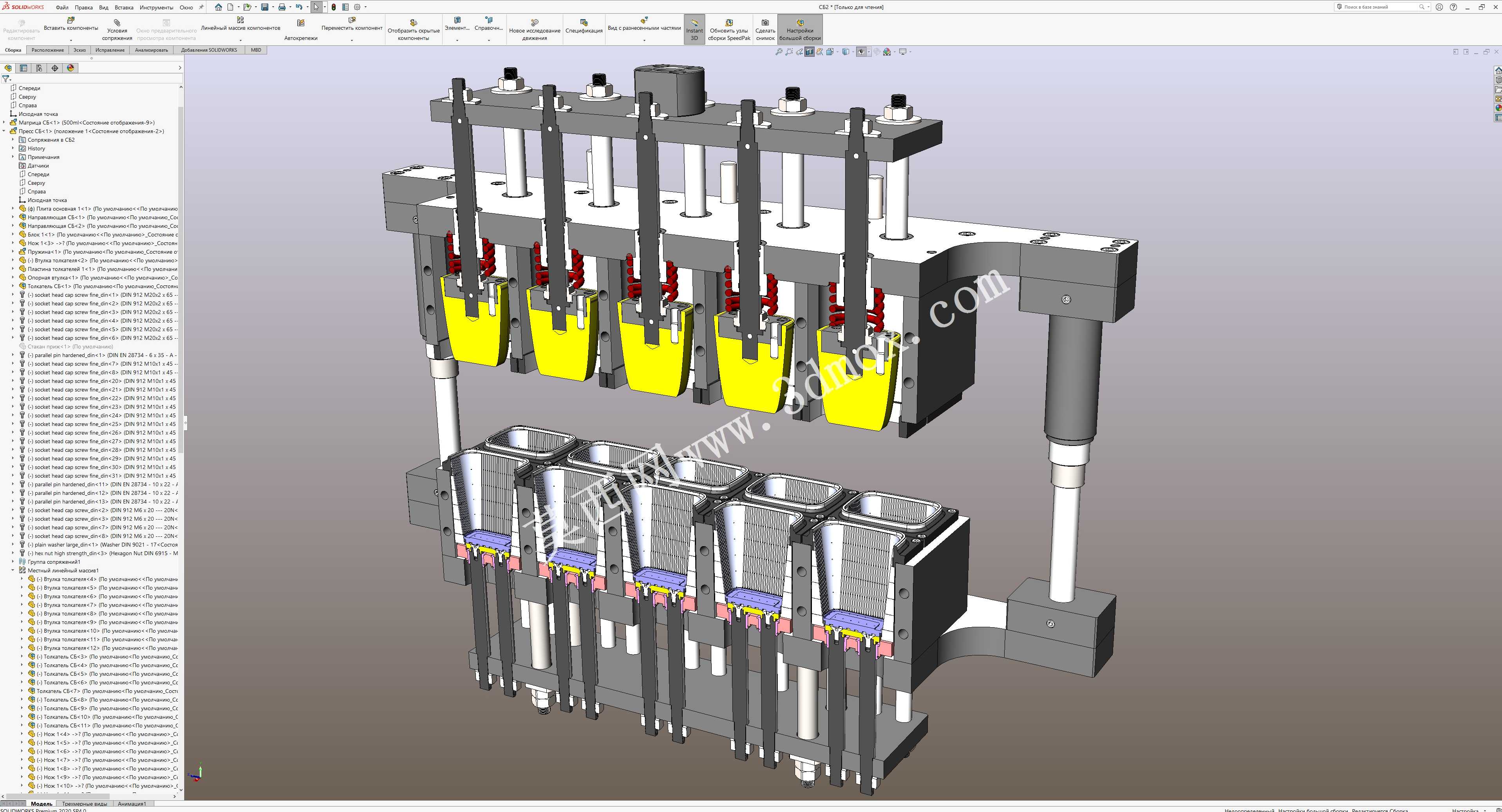Open user login profile icon
This screenshot has height=812, width=1502.
(x=1440, y=7)
